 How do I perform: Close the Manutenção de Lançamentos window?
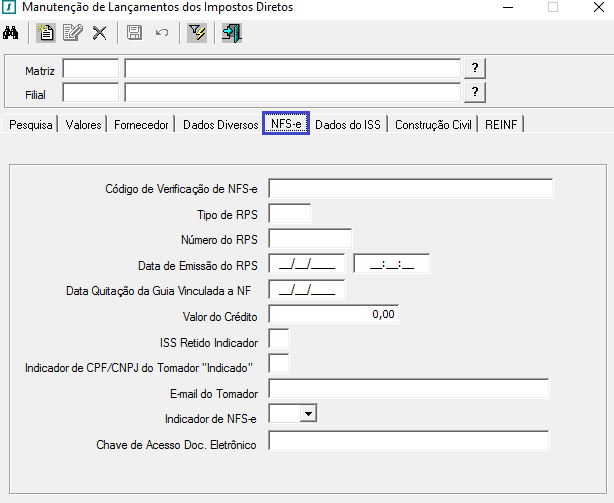pyautogui.click(x=599, y=7)
